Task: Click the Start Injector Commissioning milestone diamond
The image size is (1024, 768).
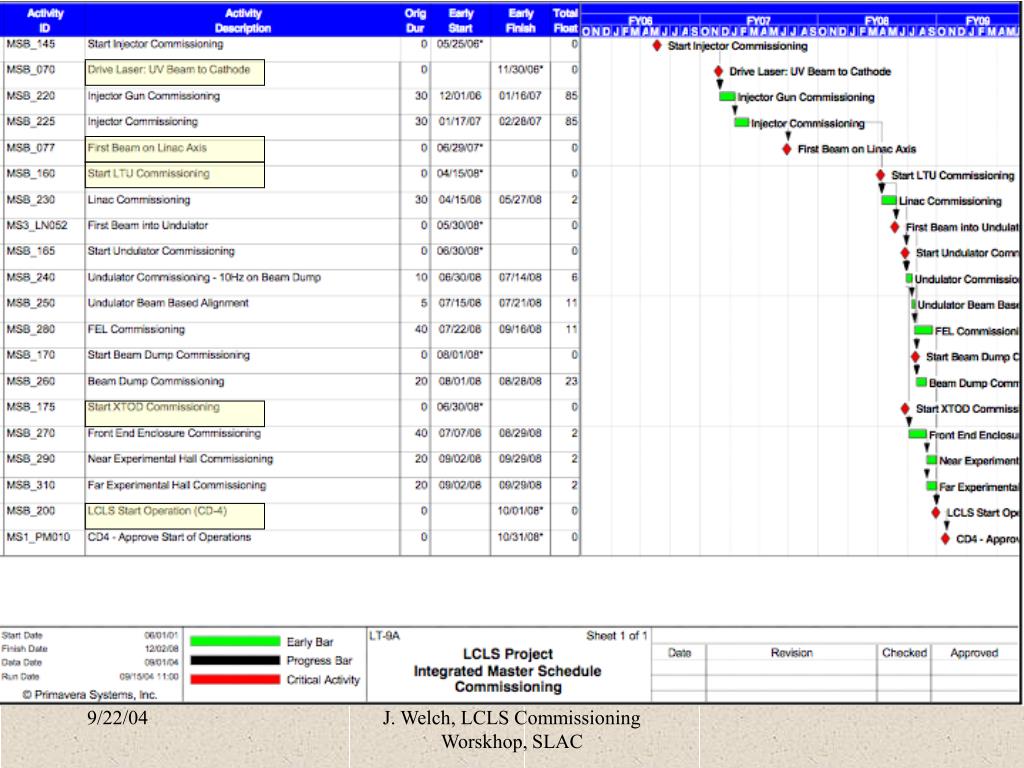Action: click(657, 45)
